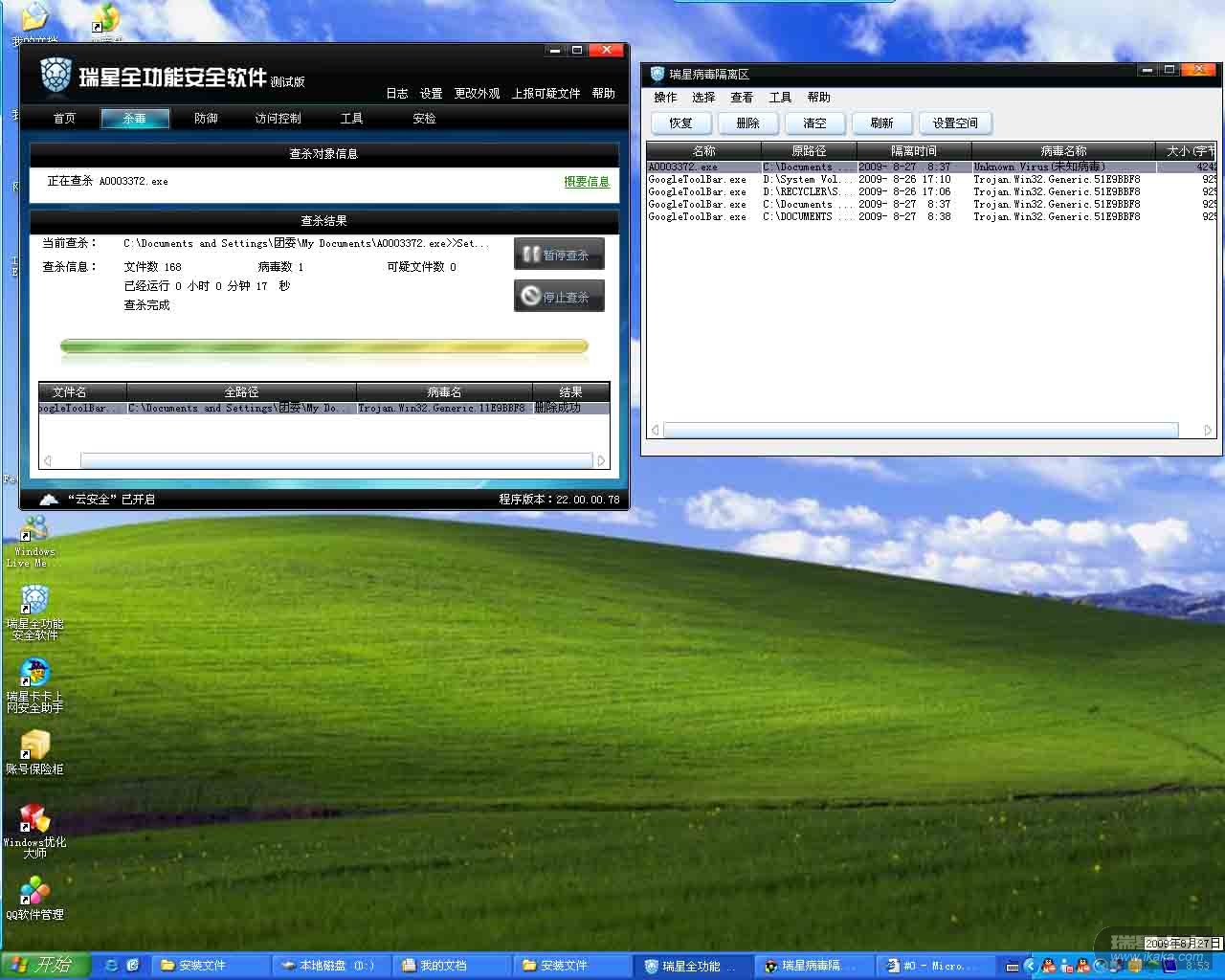Select the GoogleToolBar.exe entry quarantined at 8:38
The height and width of the screenshot is (980, 1225).
pos(932,216)
